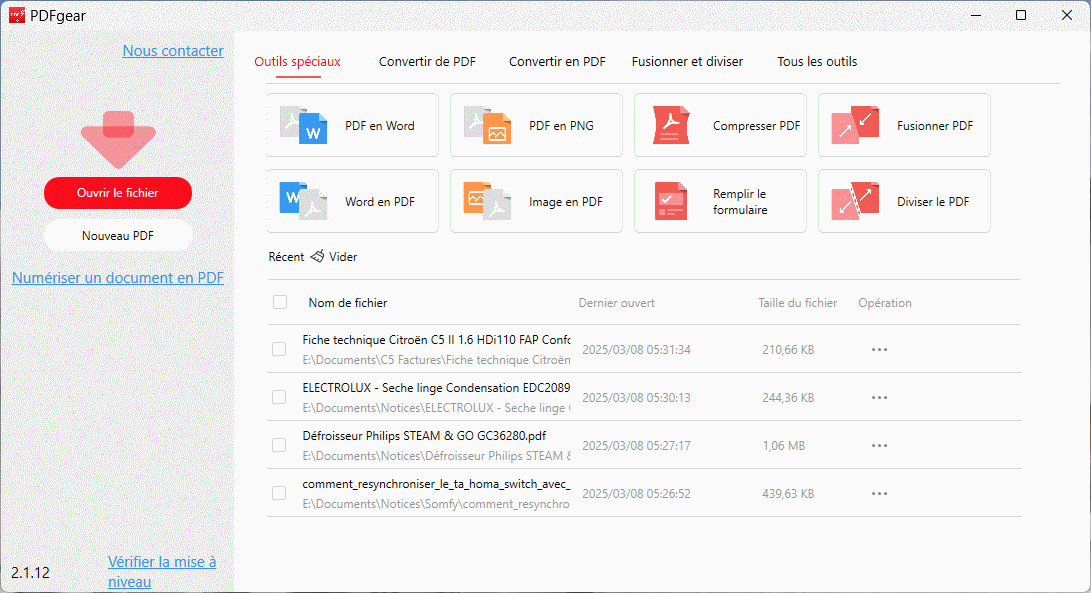Click the Compresser PDF tool icon
Image resolution: width=1091 pixels, height=593 pixels.
[671, 125]
